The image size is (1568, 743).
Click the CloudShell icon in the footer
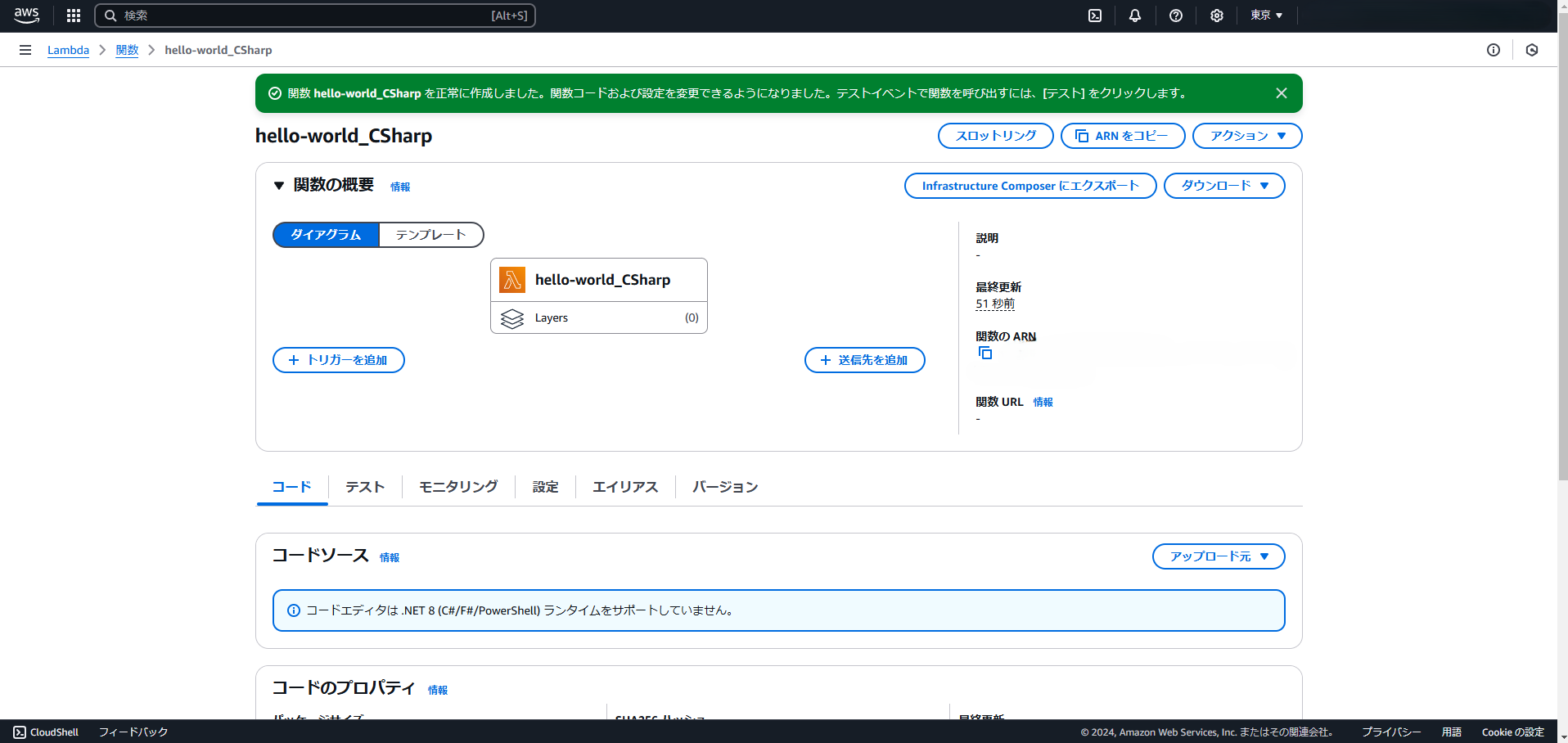point(20,732)
